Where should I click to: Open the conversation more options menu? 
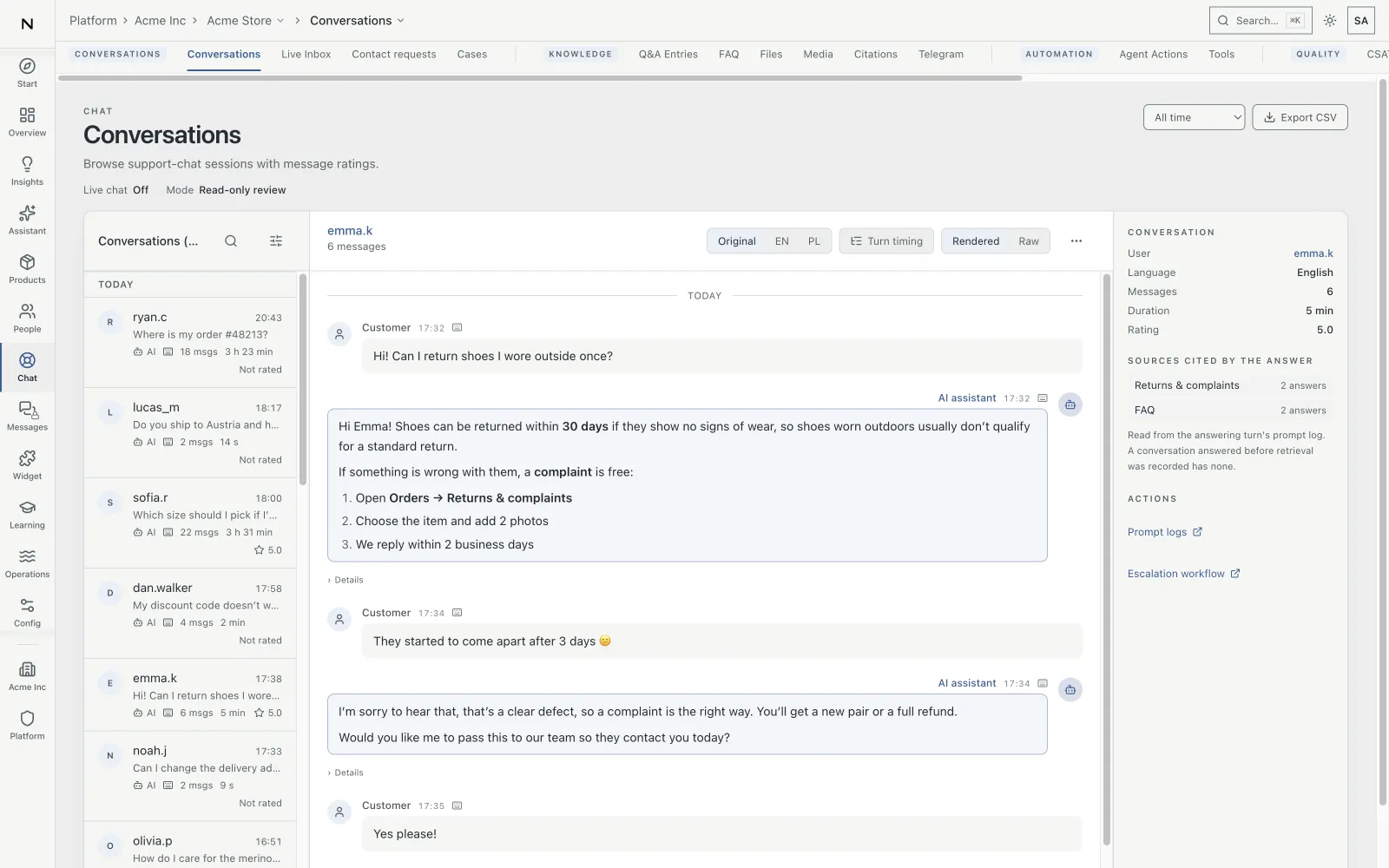tap(1076, 241)
